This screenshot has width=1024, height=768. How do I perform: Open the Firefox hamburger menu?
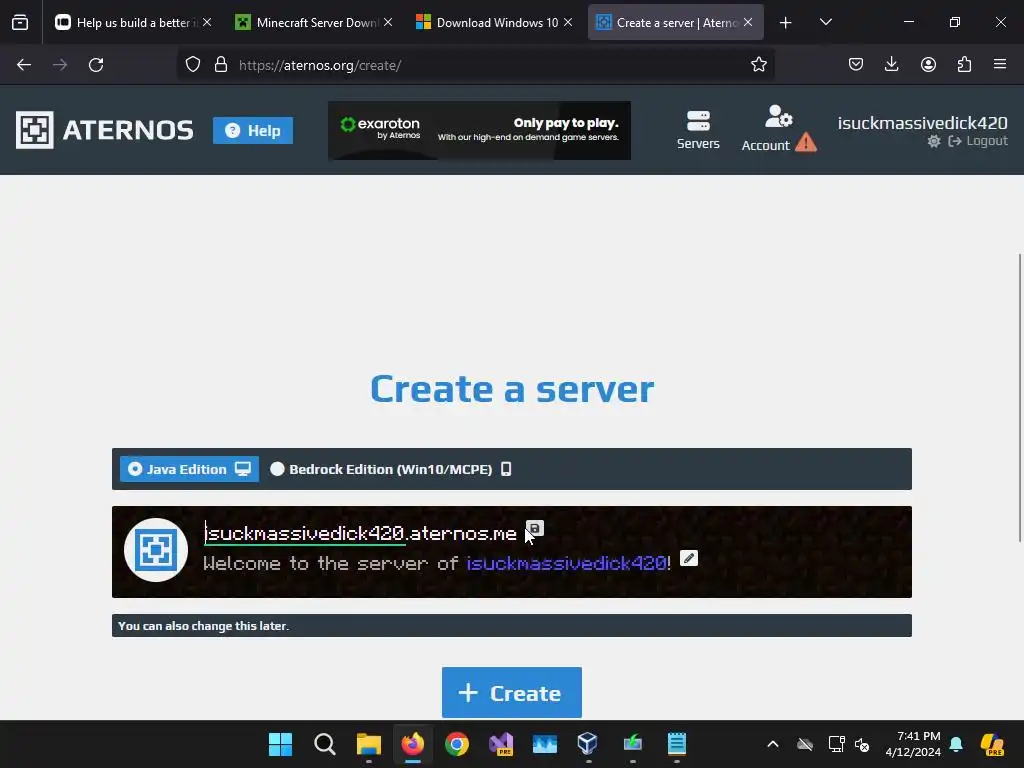1000,65
